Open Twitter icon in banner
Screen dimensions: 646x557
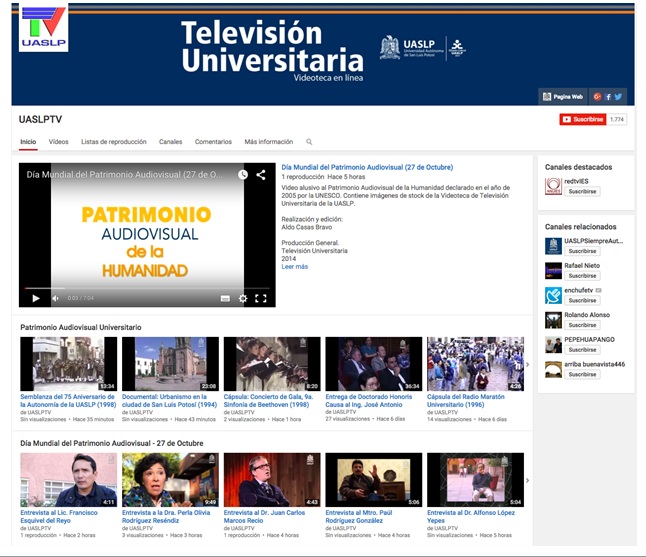(x=618, y=97)
